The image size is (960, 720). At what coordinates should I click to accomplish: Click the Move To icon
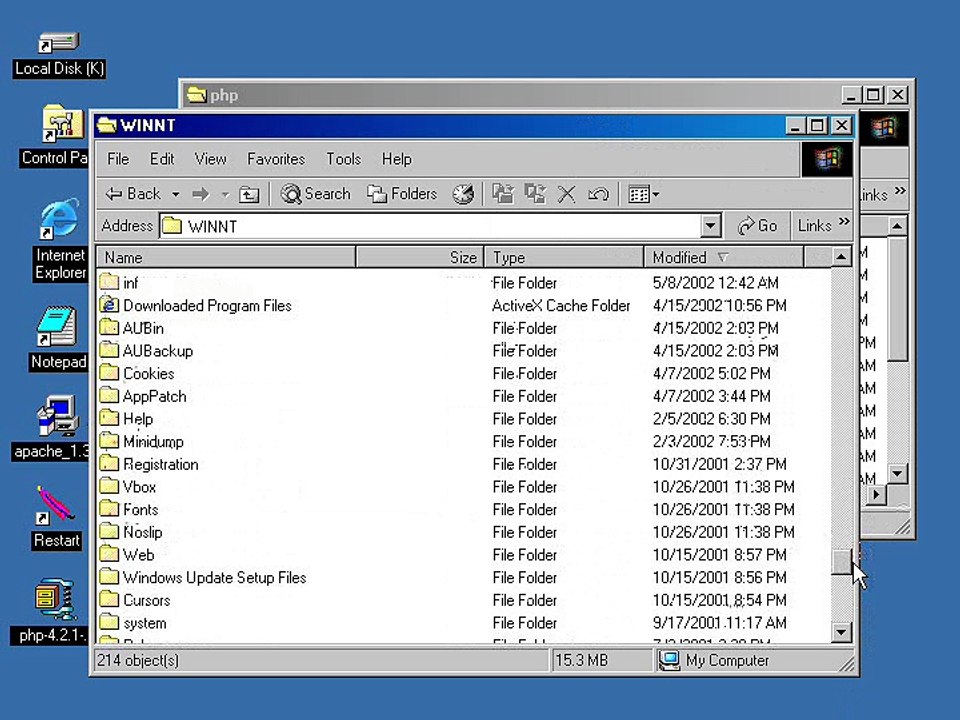coord(503,195)
